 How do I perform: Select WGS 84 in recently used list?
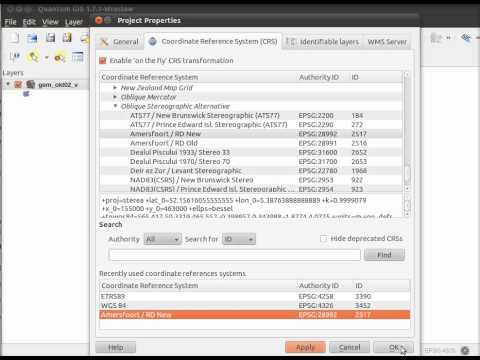tap(255, 305)
